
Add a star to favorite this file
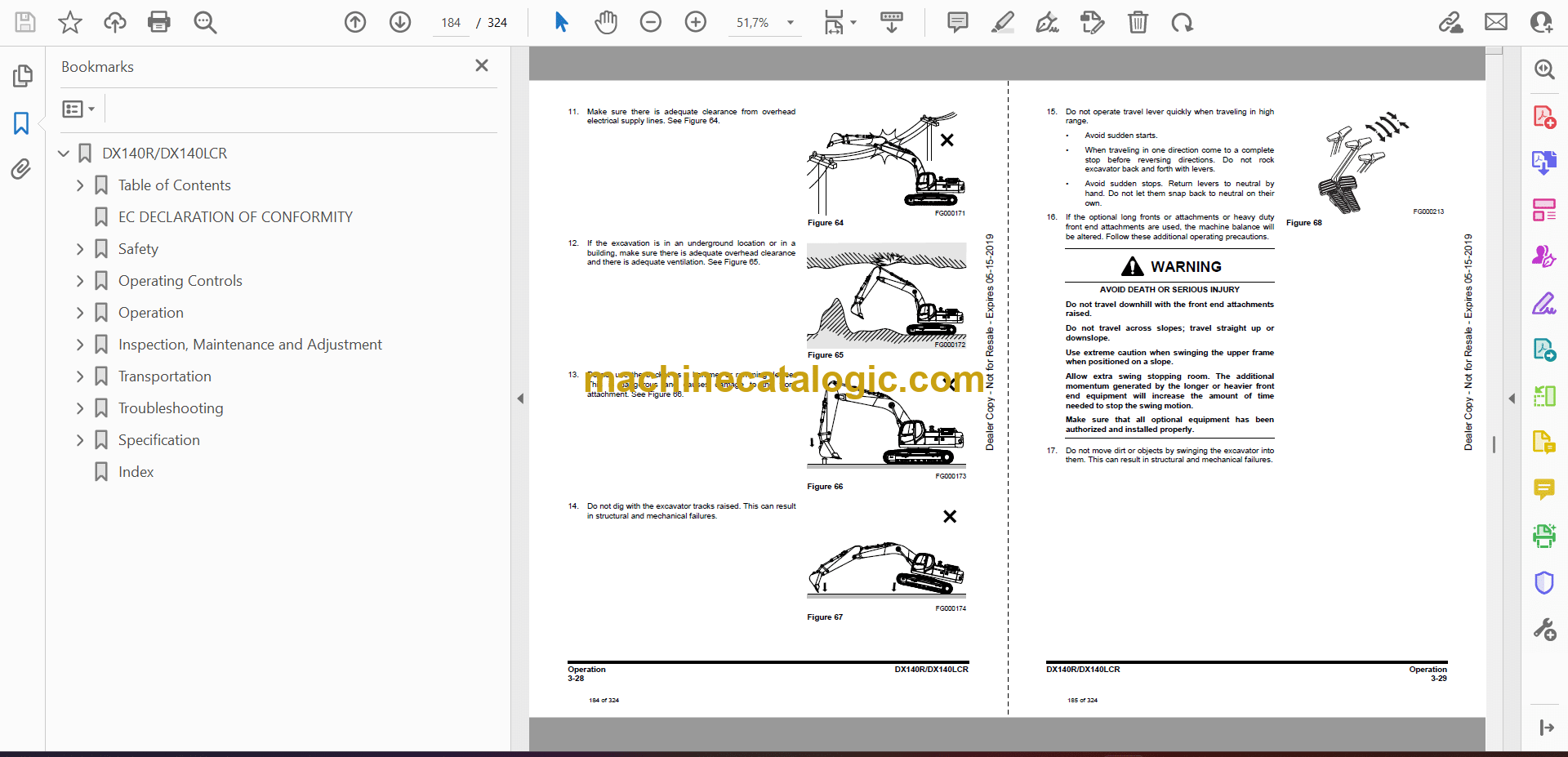(70, 22)
